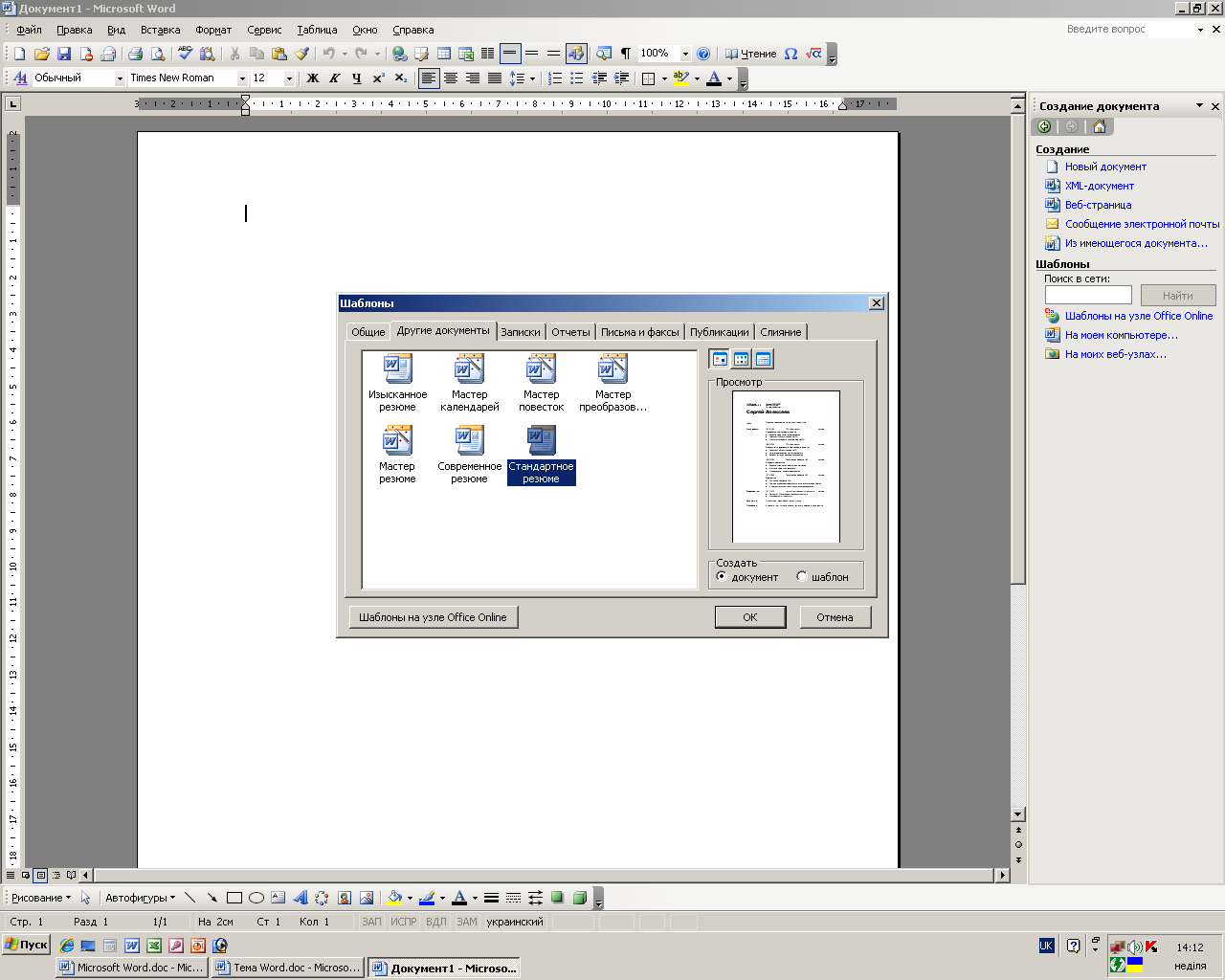1225x980 pixels.
Task: Click the numbered list icon
Action: [x=555, y=78]
